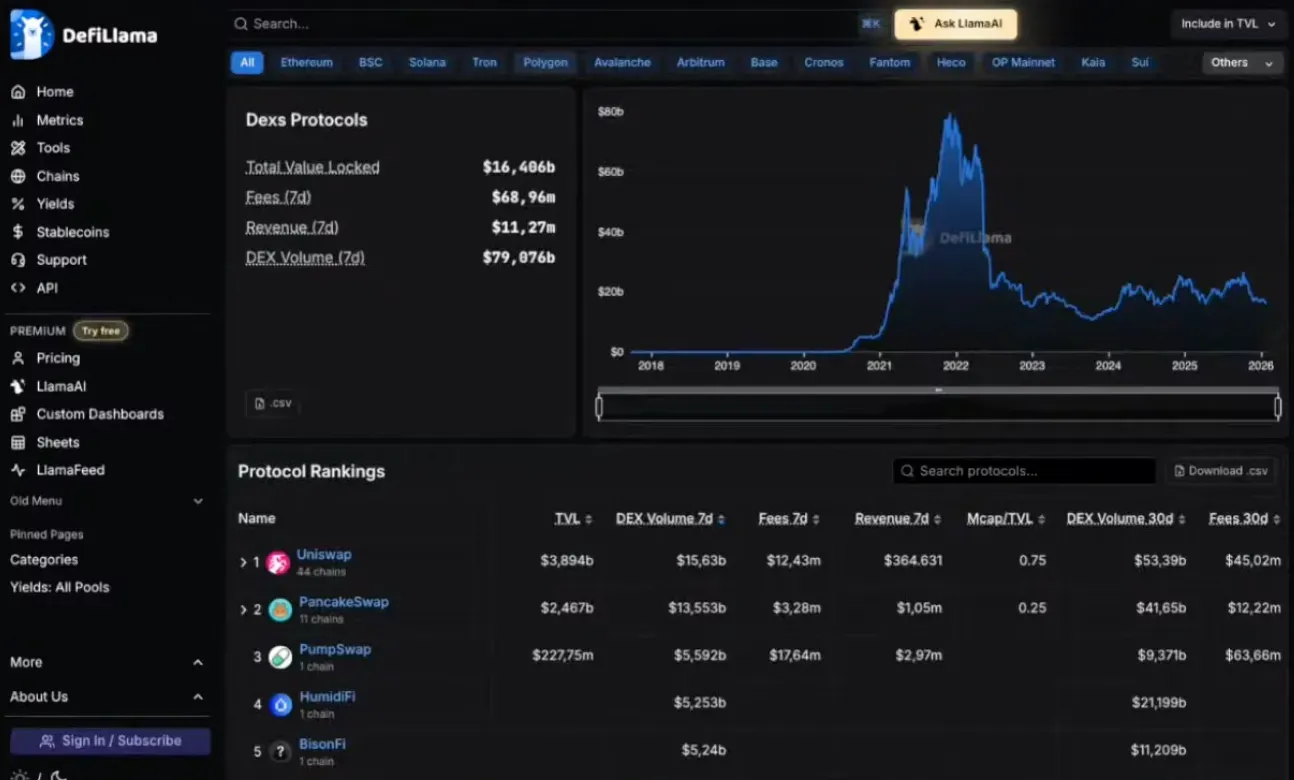Click the Stablecoins dollar icon
Viewport: 1294px width, 780px height.
[x=17, y=232]
